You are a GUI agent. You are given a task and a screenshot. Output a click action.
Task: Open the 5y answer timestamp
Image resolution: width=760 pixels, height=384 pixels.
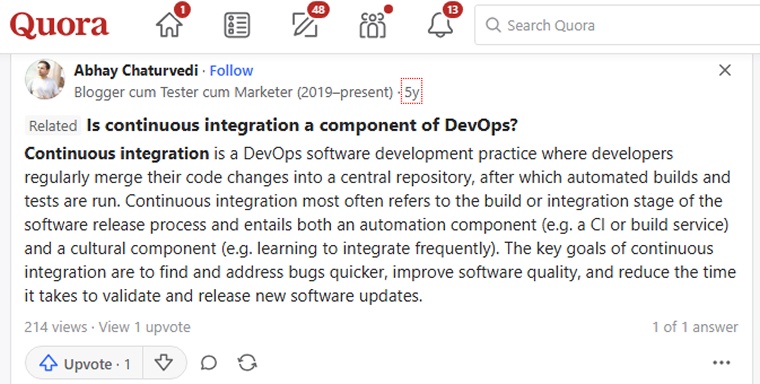[412, 91]
